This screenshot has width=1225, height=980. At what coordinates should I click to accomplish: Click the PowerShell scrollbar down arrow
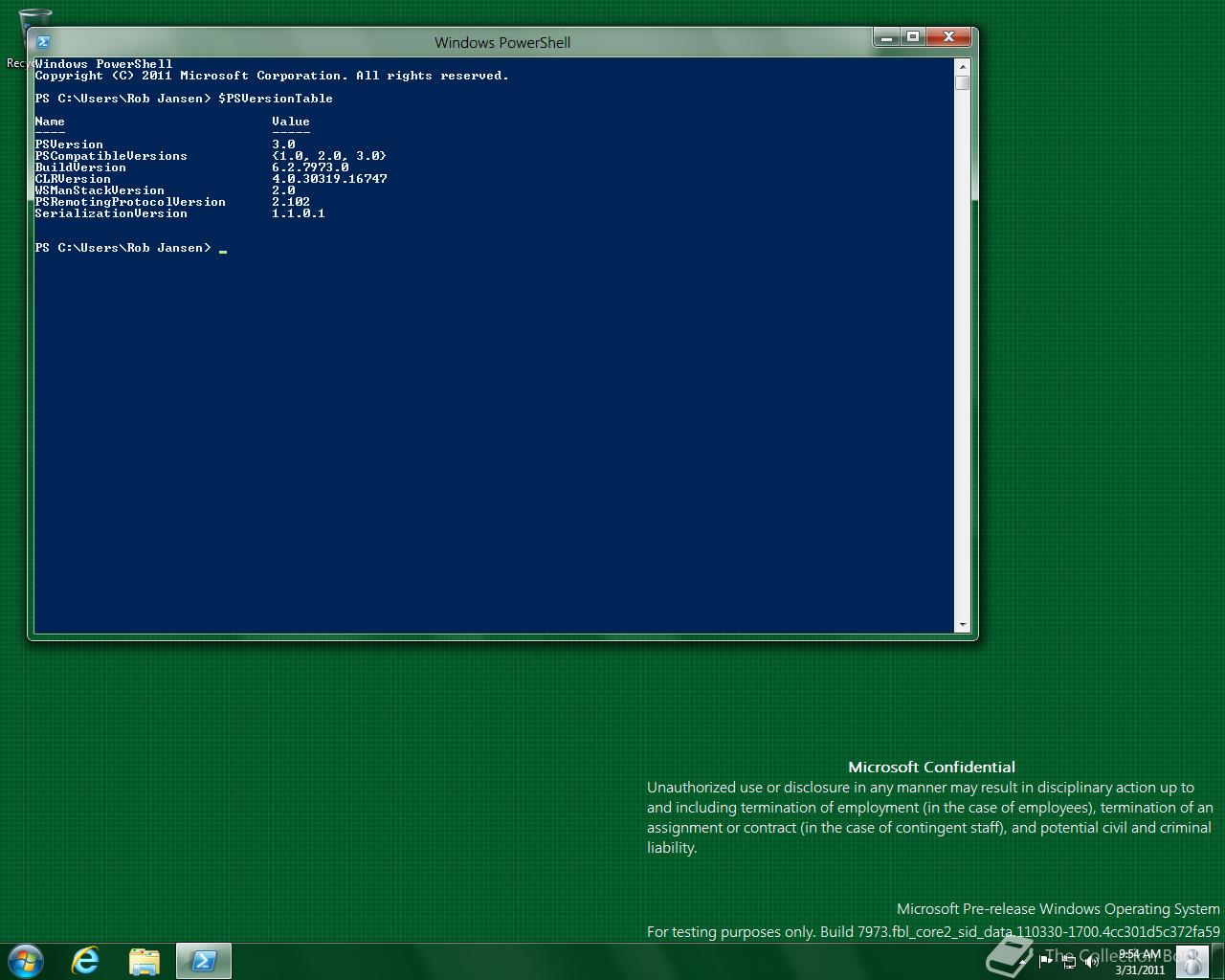963,625
